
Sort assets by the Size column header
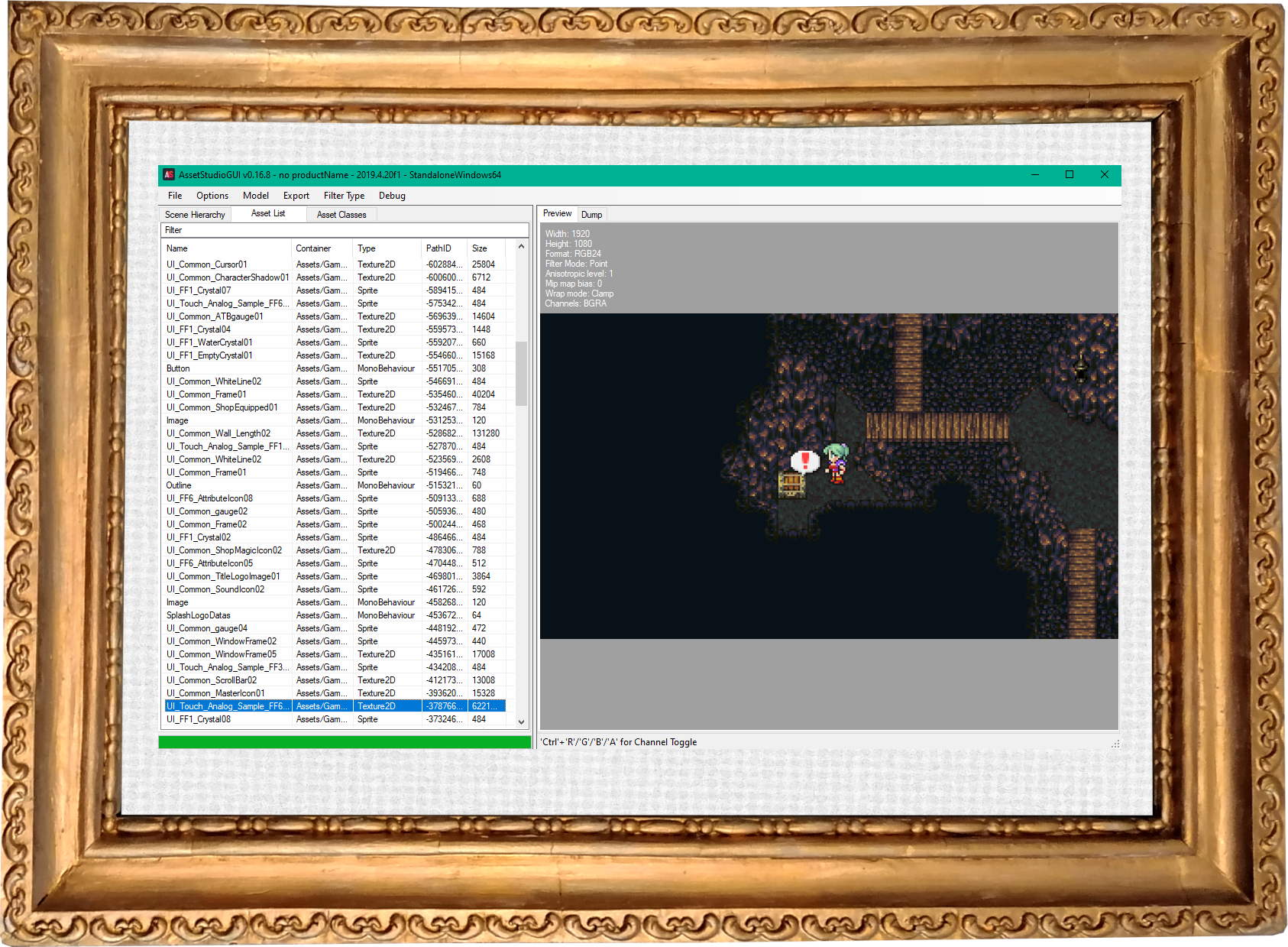[x=487, y=248]
